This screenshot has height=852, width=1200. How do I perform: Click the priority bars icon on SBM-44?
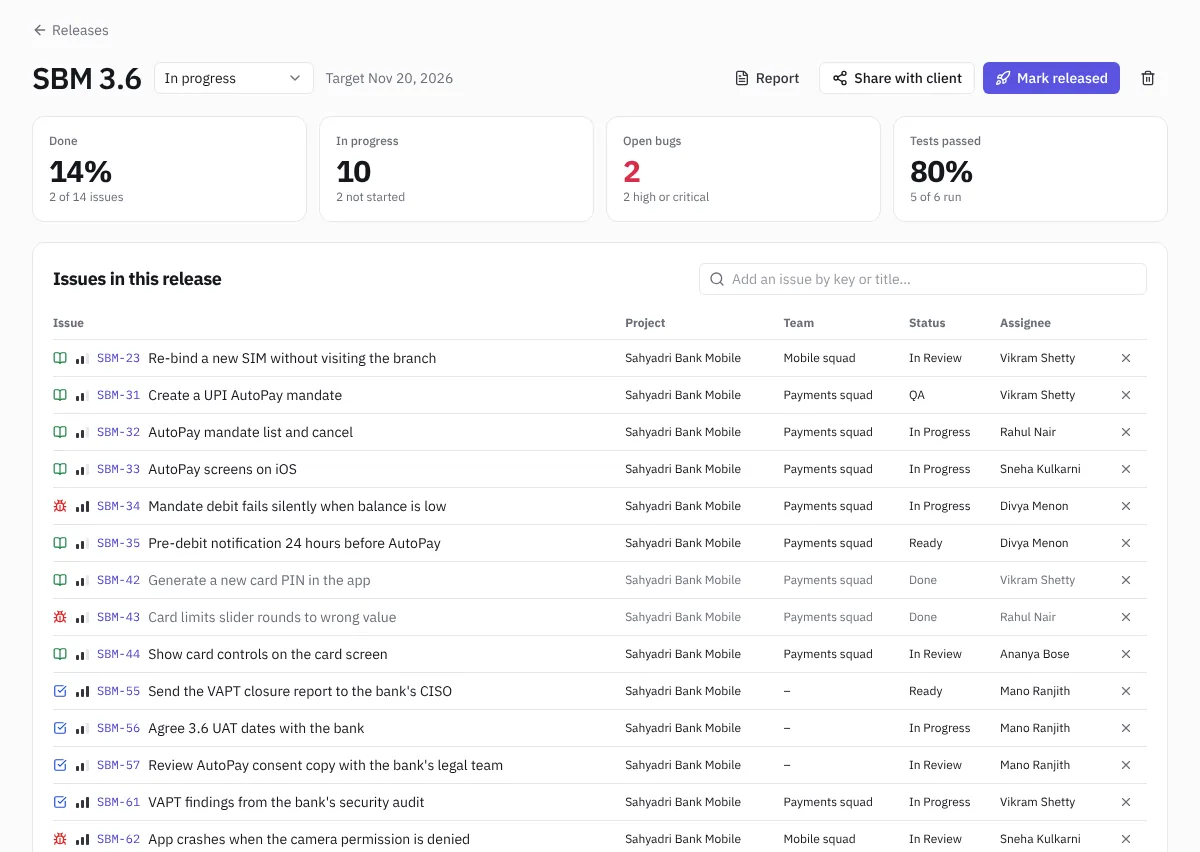pos(82,654)
